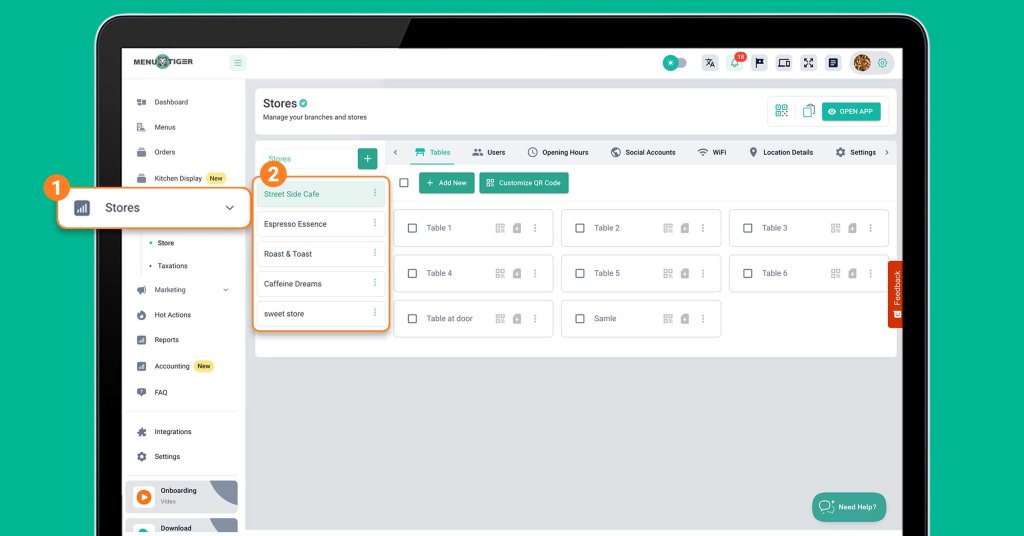Open the Social Accounts tab
Screen dimensions: 1024x536
(x=643, y=152)
